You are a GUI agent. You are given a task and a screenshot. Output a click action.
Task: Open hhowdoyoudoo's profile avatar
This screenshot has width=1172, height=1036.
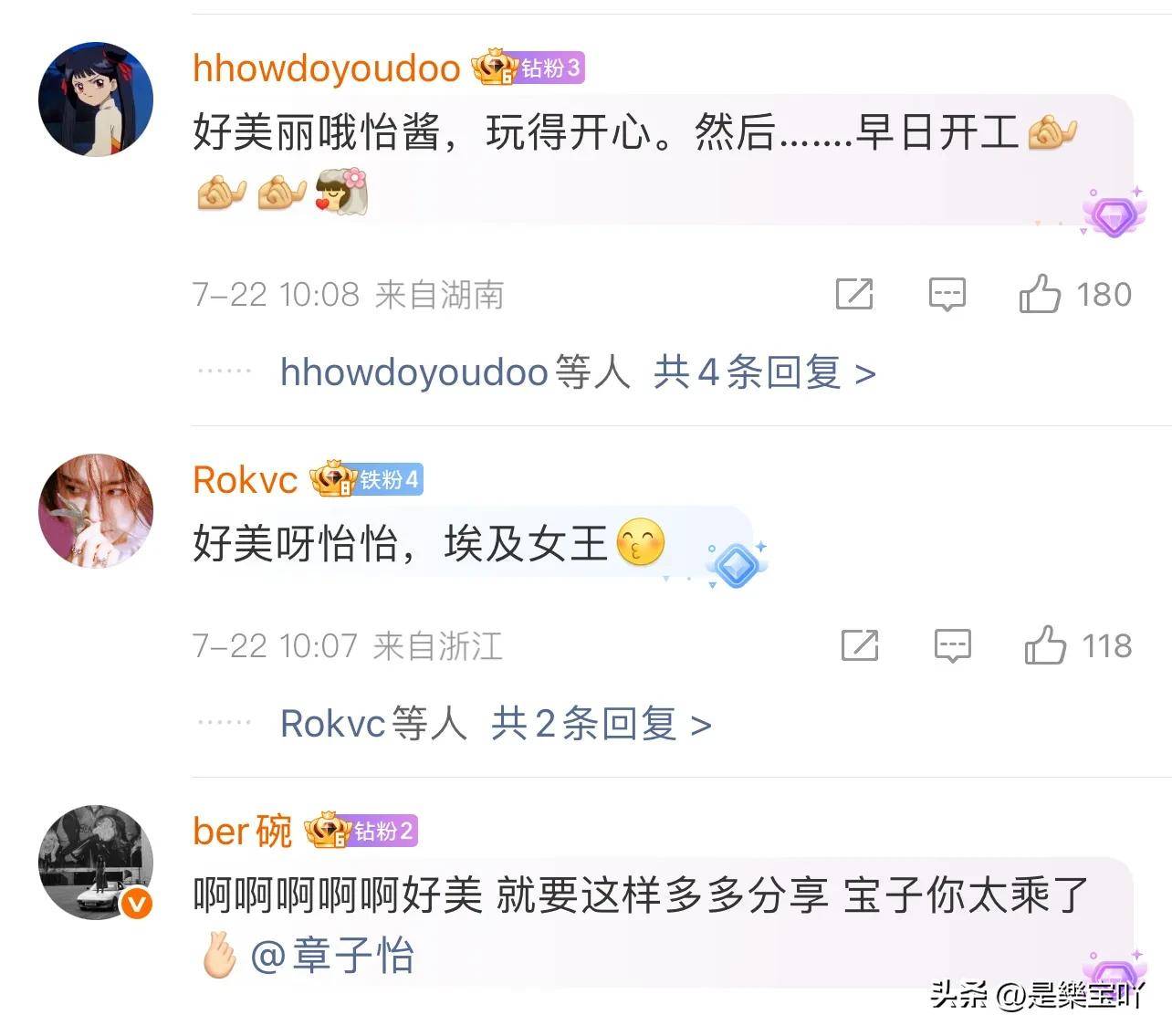click(96, 99)
